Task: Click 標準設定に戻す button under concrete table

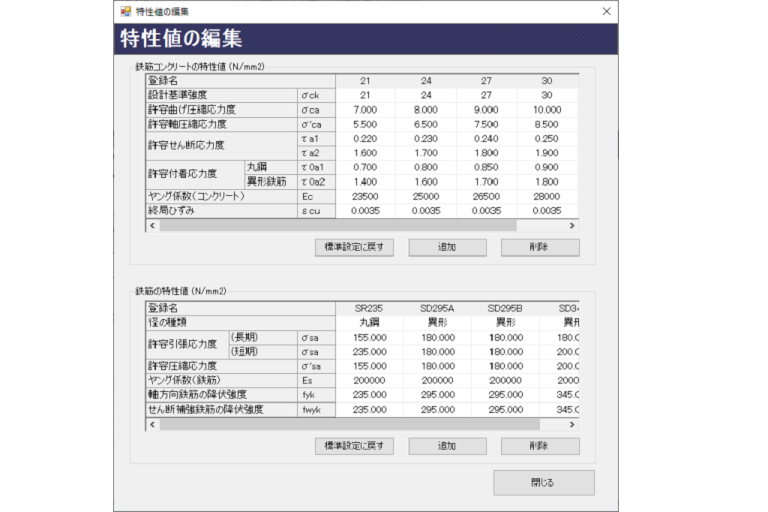Action: (353, 247)
